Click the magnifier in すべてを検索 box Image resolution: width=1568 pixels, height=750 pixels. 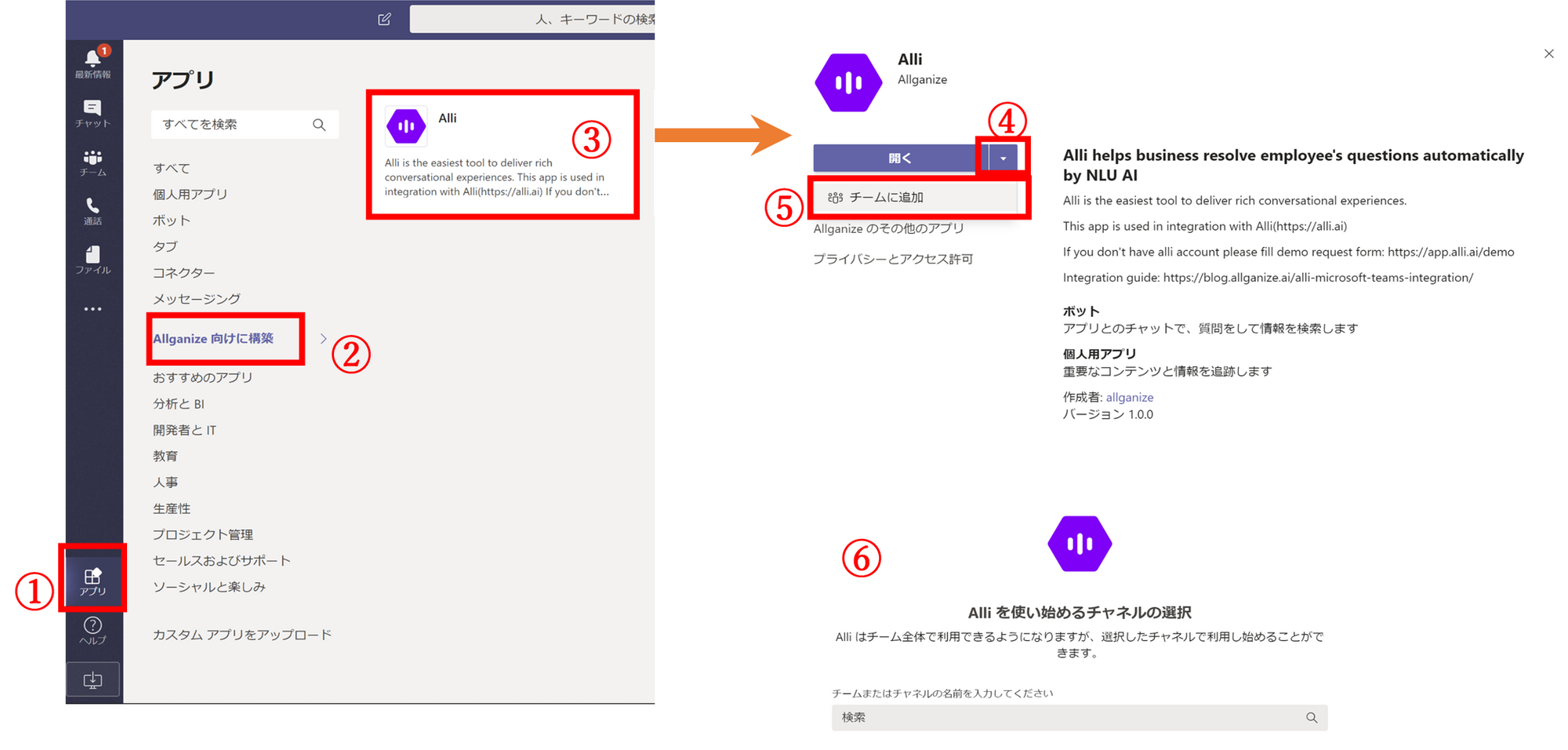click(319, 125)
